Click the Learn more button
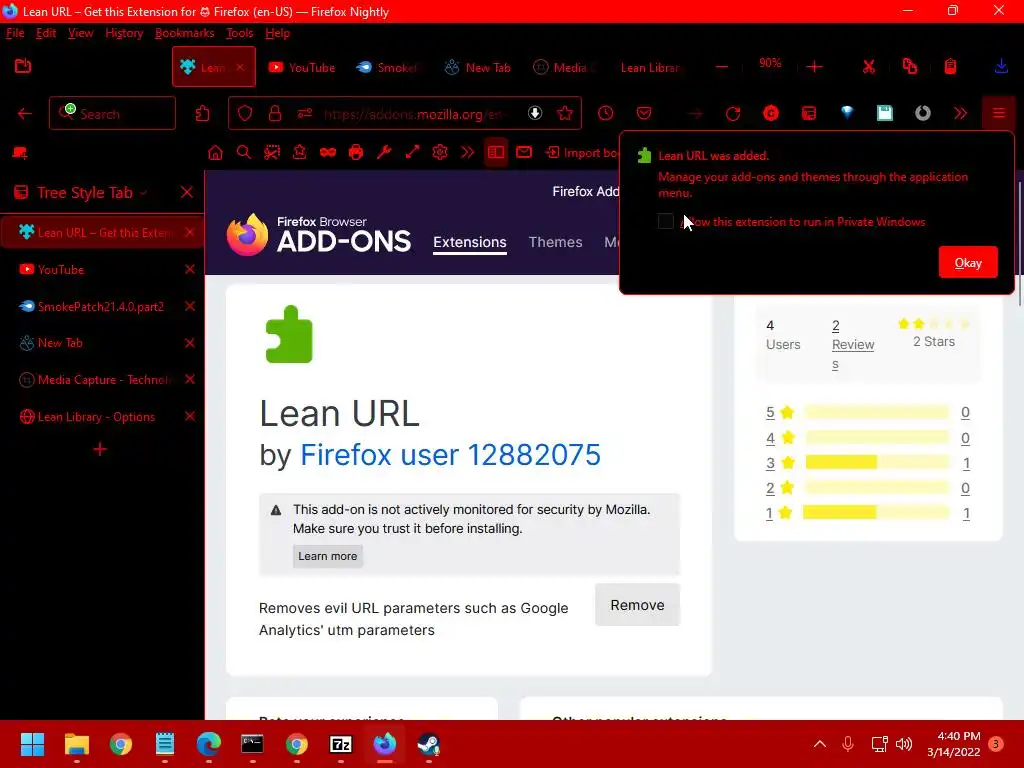The height and width of the screenshot is (768, 1024). click(x=328, y=556)
